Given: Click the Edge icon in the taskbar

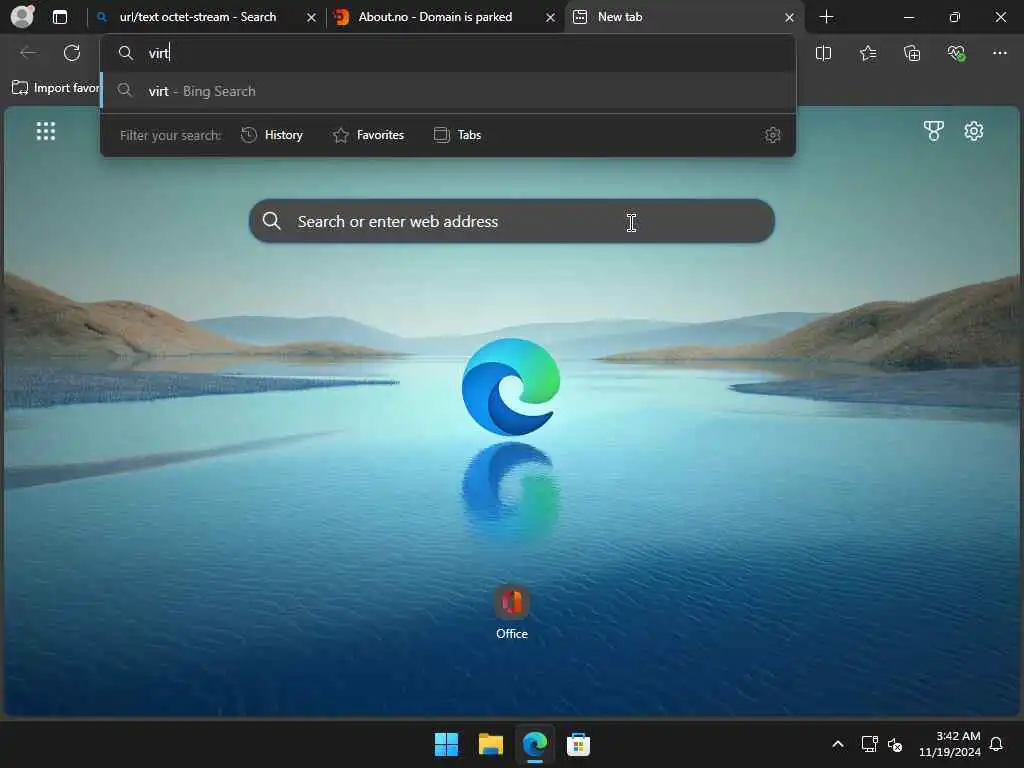Looking at the screenshot, I should pos(535,744).
